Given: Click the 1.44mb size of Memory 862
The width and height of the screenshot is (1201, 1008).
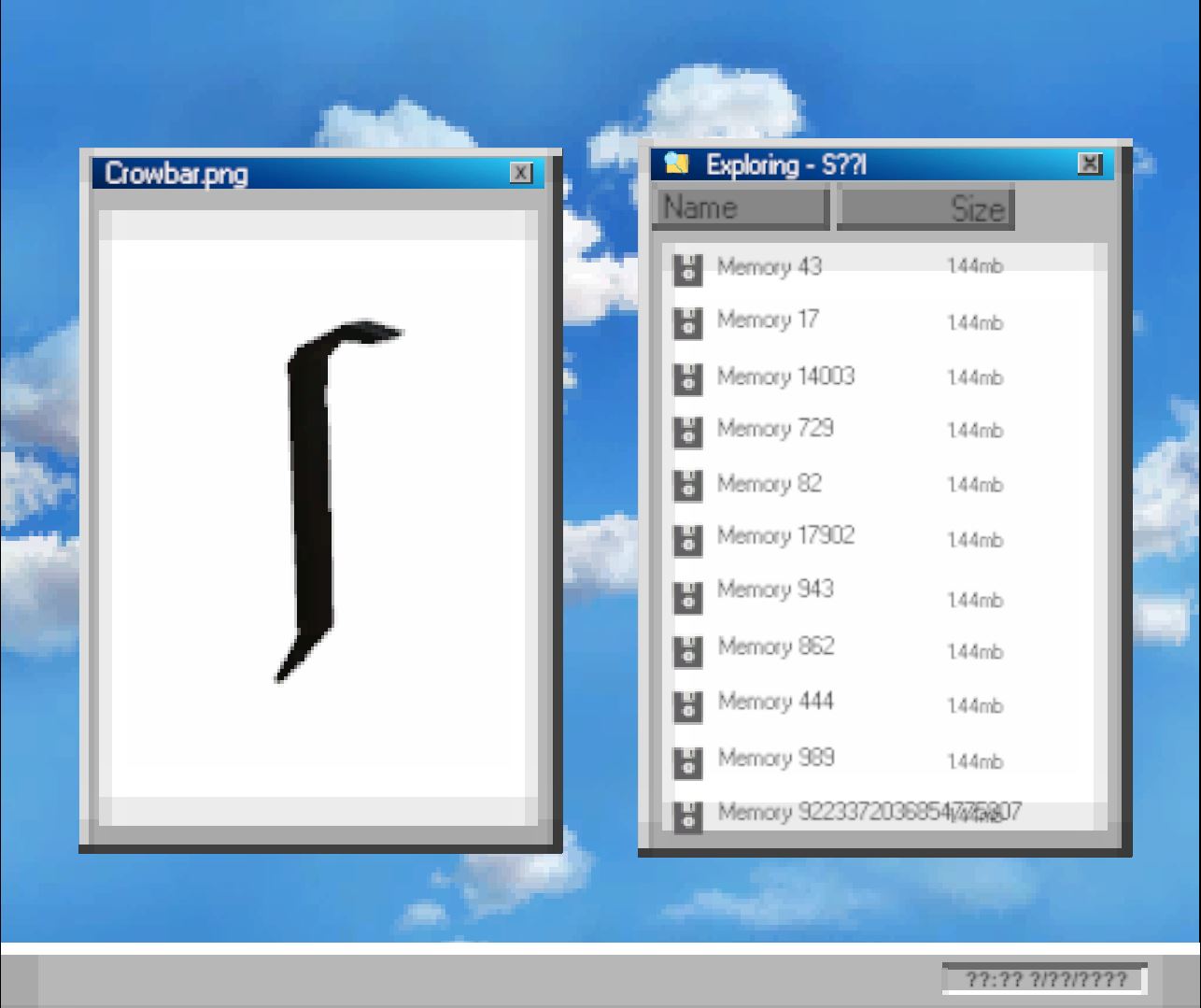Looking at the screenshot, I should 975,652.
